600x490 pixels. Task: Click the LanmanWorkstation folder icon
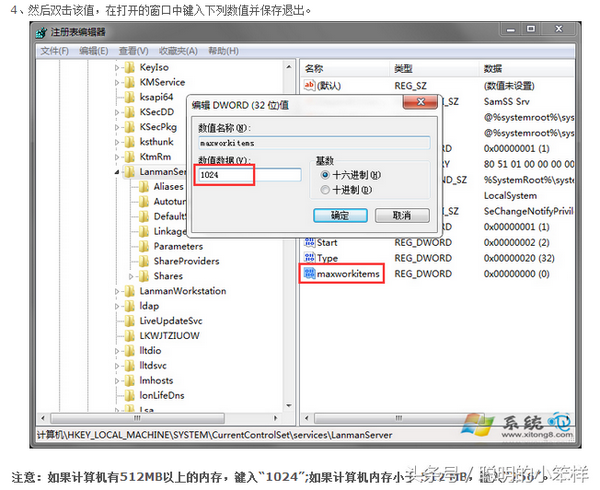point(130,291)
